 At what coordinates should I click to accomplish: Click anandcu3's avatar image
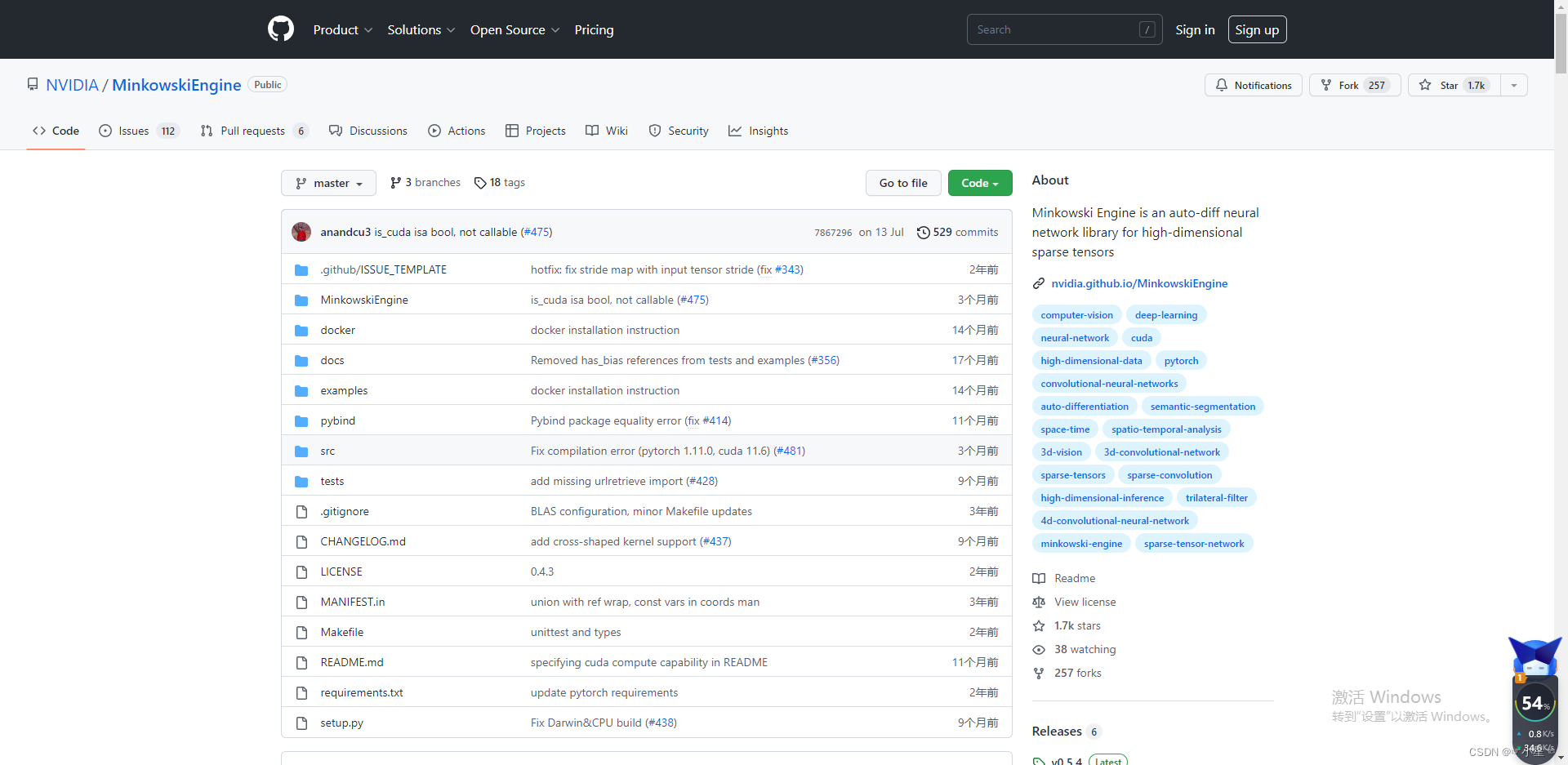301,232
